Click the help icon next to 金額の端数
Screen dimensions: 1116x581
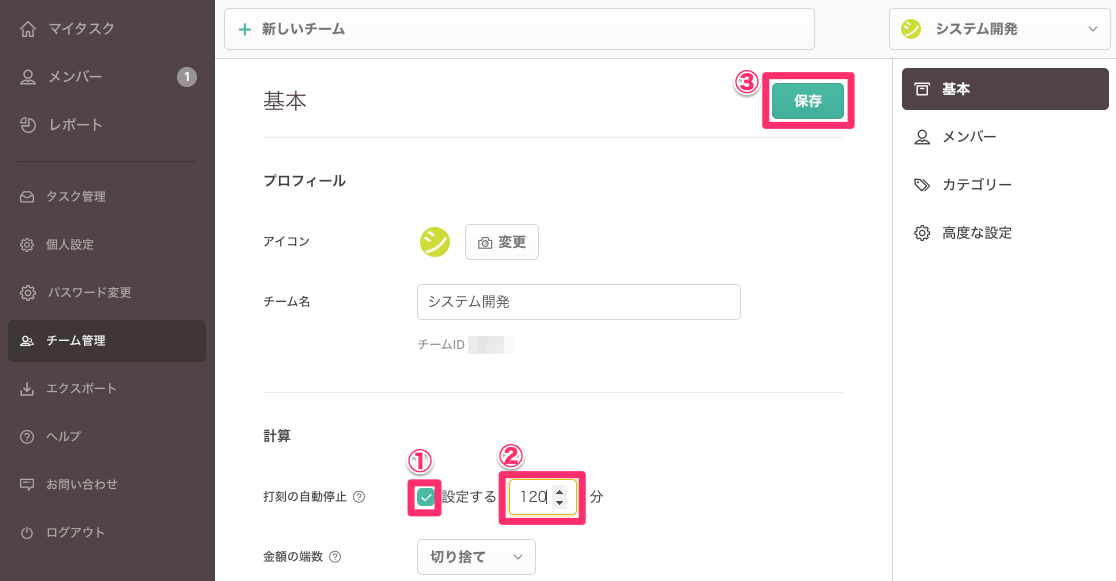(x=335, y=557)
